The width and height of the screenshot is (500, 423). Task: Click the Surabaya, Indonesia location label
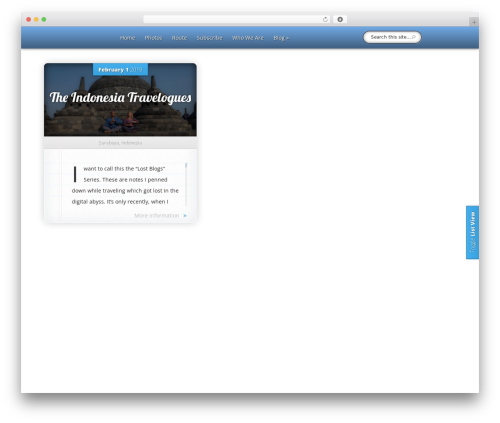tap(120, 143)
